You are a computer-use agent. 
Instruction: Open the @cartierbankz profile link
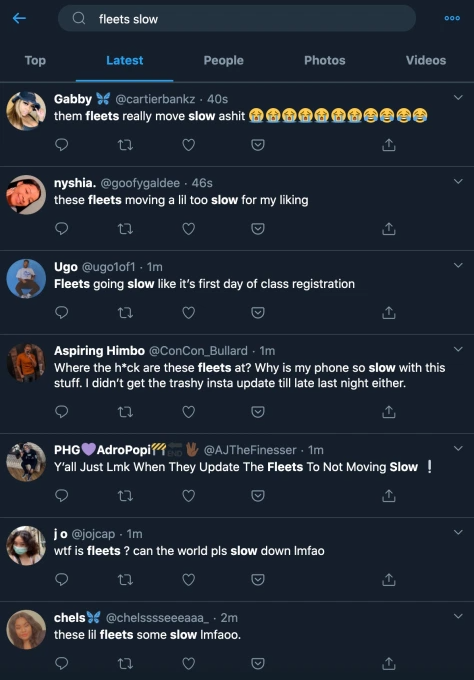155,99
